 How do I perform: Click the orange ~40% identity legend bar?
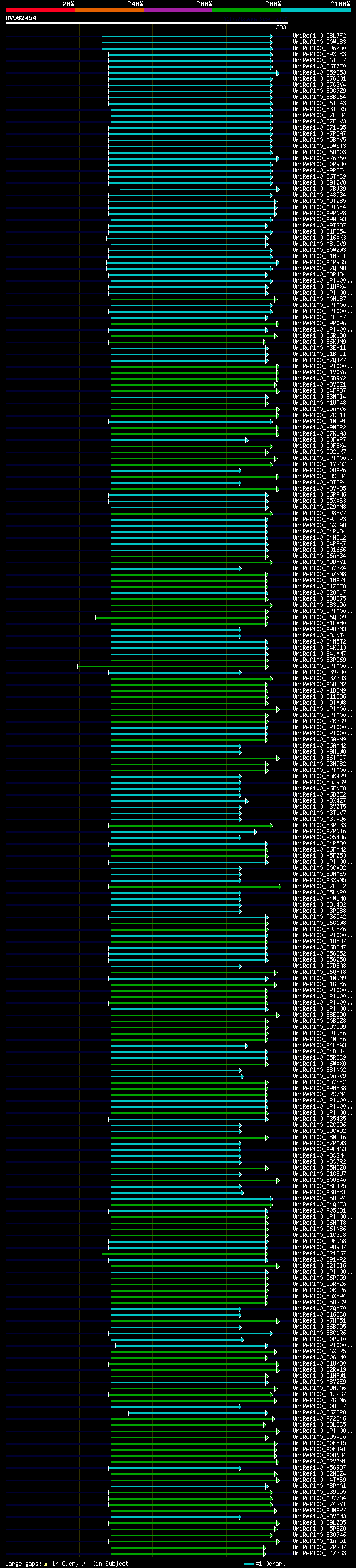pos(109,10)
